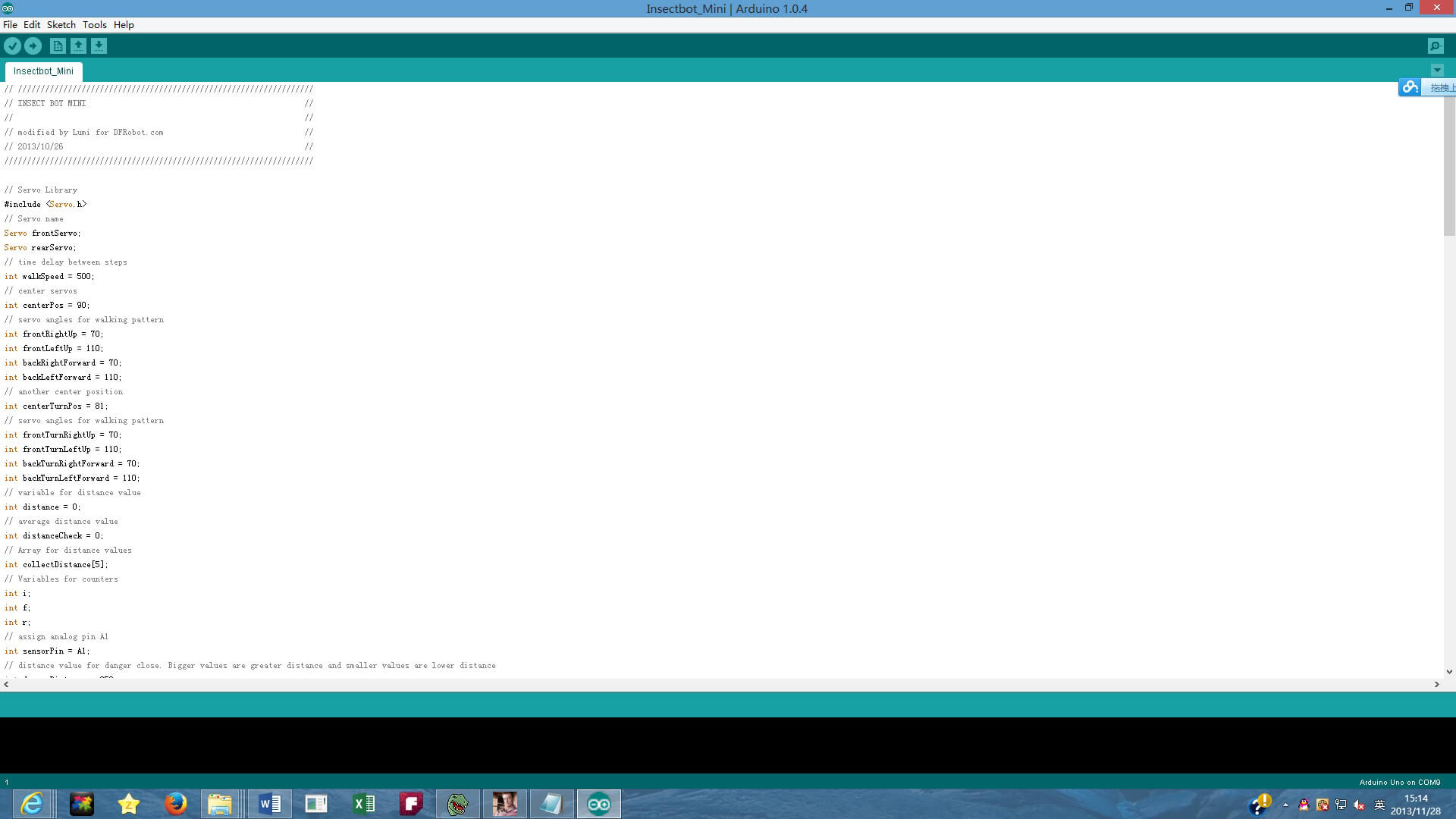Click the 'int backTurnRightForward = 70;' line
The image size is (1456, 819).
click(x=72, y=464)
